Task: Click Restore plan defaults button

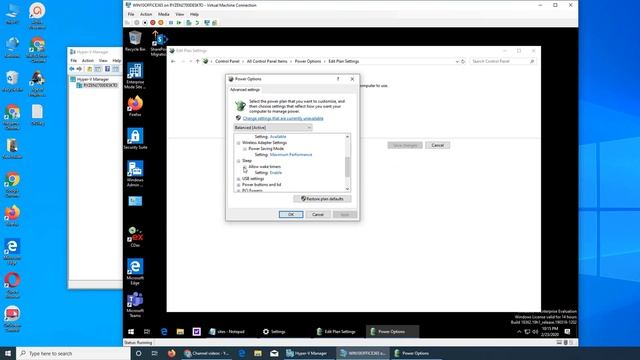Action: click(x=322, y=199)
